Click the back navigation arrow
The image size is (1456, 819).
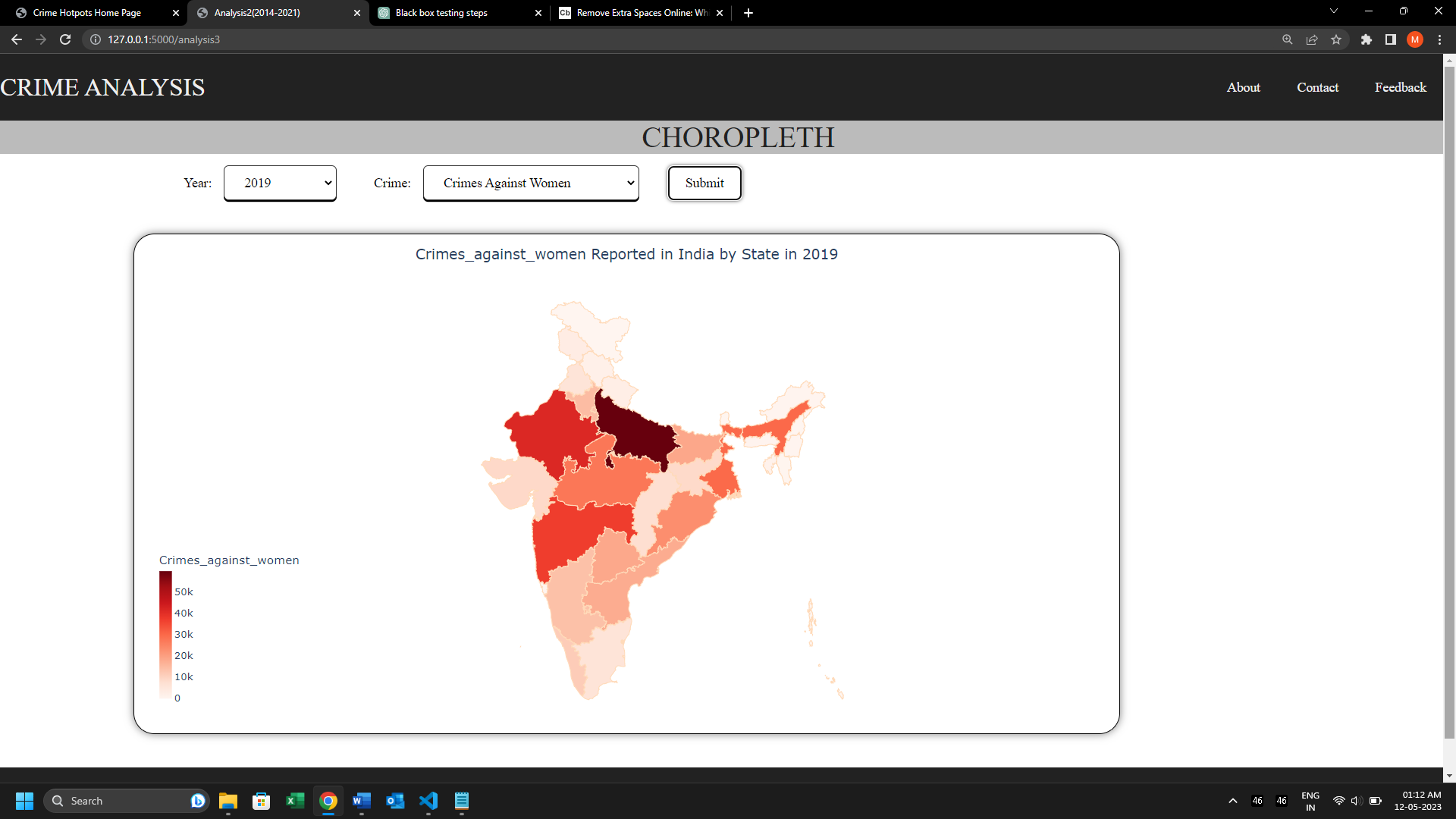tap(16, 39)
